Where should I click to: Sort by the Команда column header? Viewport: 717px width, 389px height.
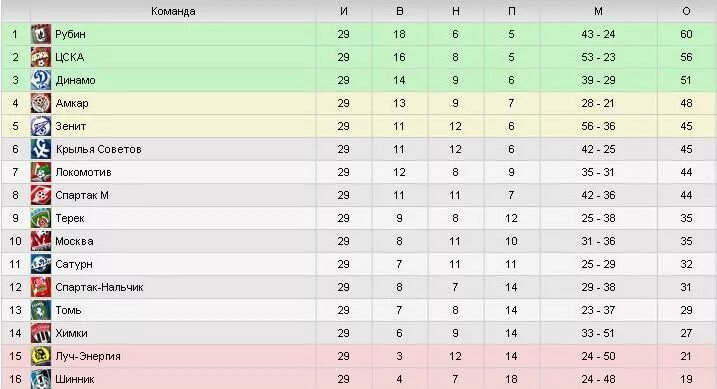[173, 11]
